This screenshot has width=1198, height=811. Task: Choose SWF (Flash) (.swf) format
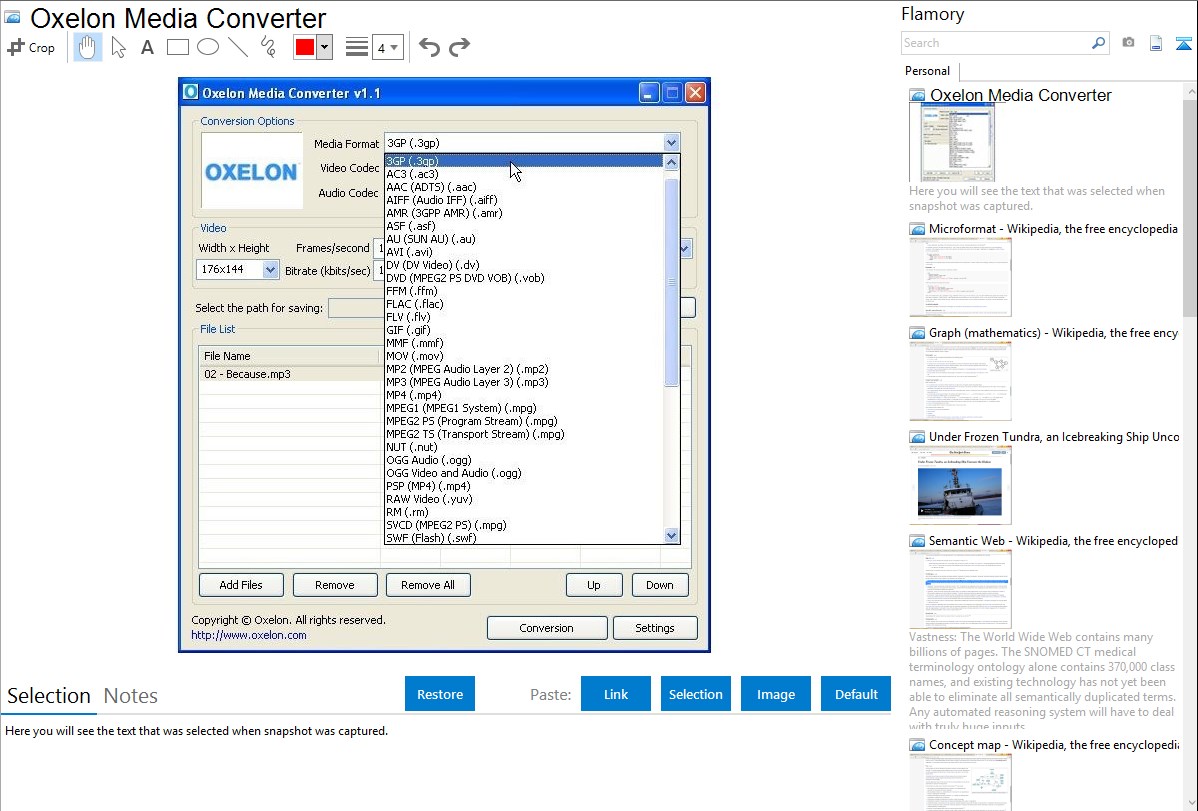click(524, 538)
